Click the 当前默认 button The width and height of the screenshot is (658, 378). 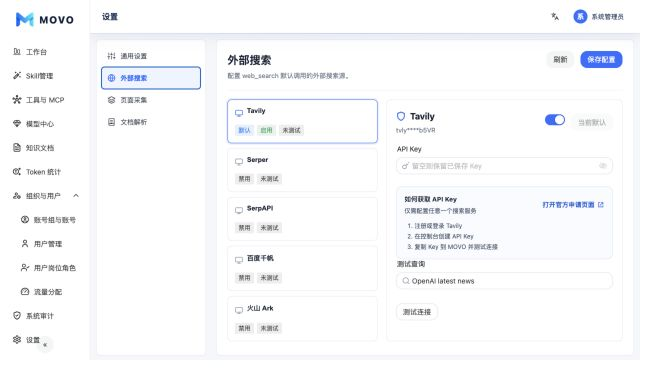pyautogui.click(x=592, y=123)
